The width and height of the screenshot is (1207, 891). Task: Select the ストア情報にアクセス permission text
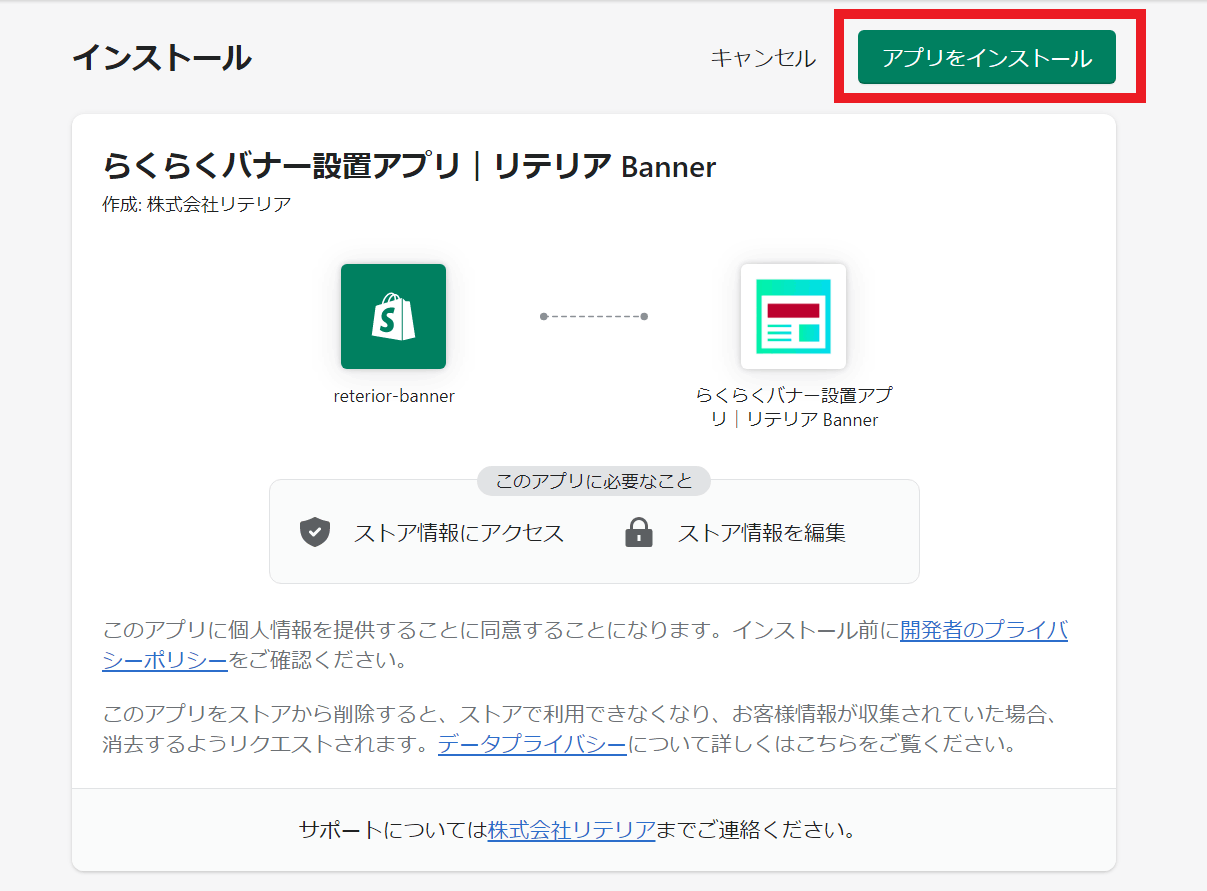[x=459, y=533]
